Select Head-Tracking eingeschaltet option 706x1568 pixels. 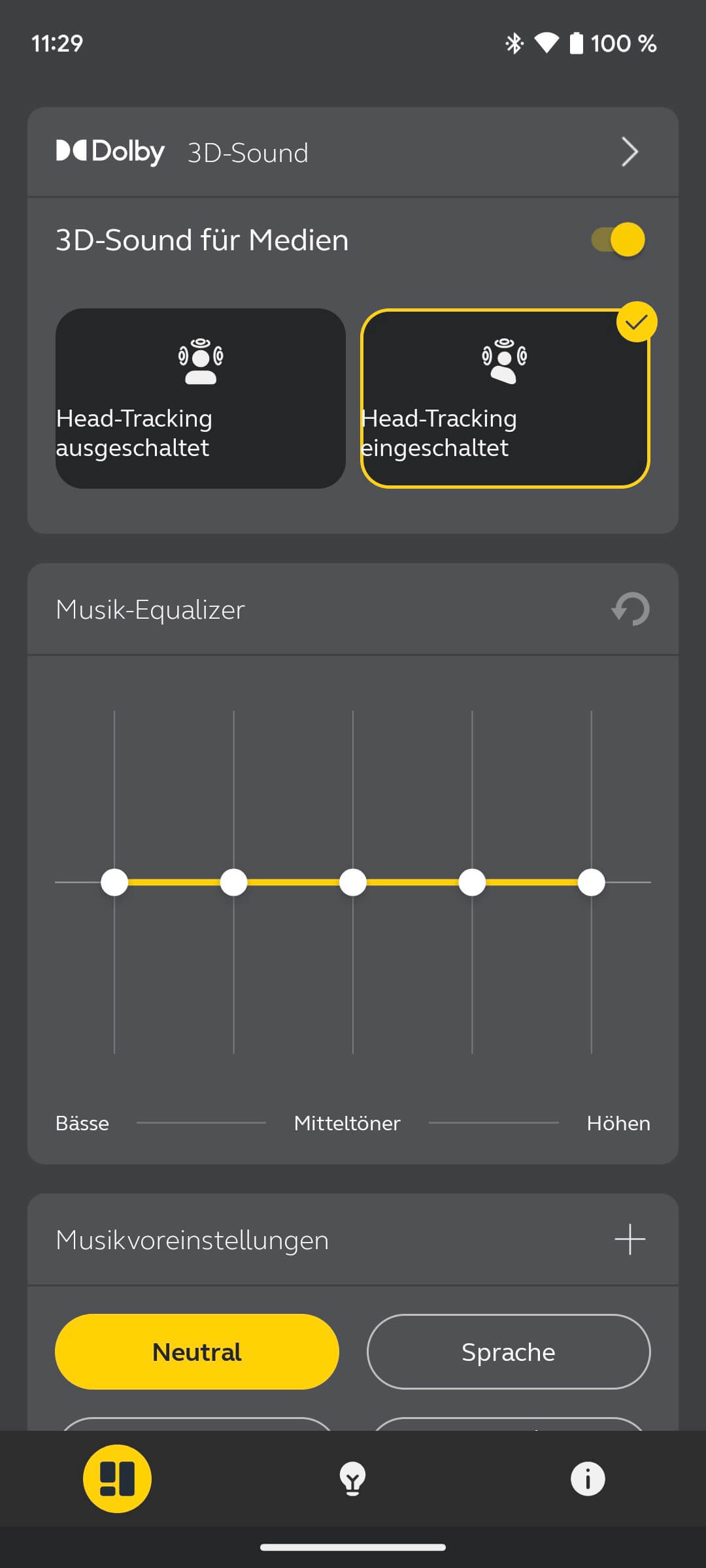coord(505,399)
